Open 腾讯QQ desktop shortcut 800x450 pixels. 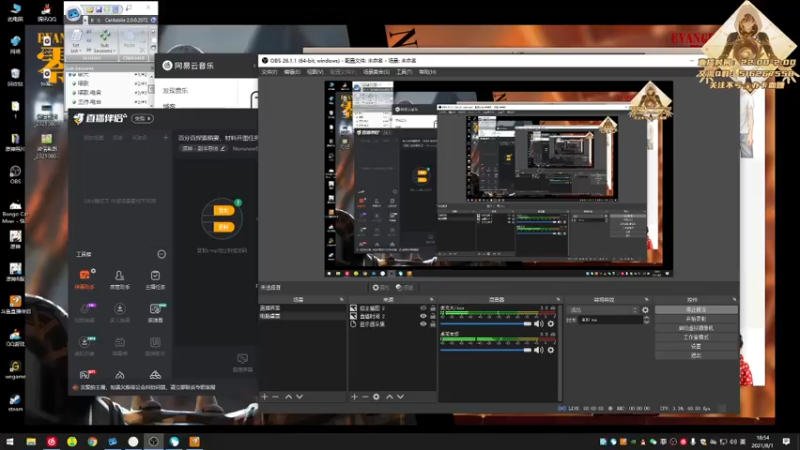[46, 12]
